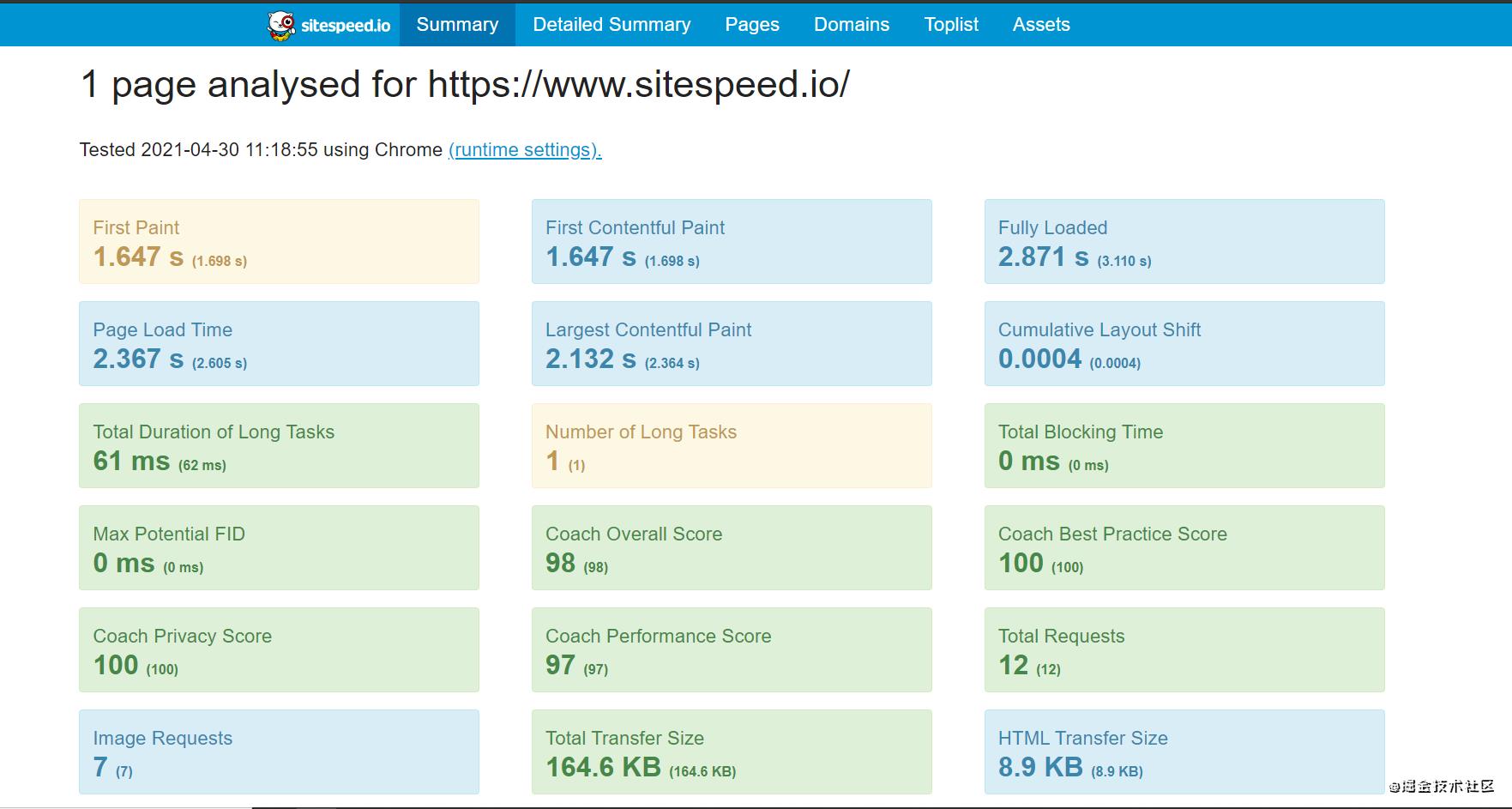Click the Total Requests value 12

1013,665
